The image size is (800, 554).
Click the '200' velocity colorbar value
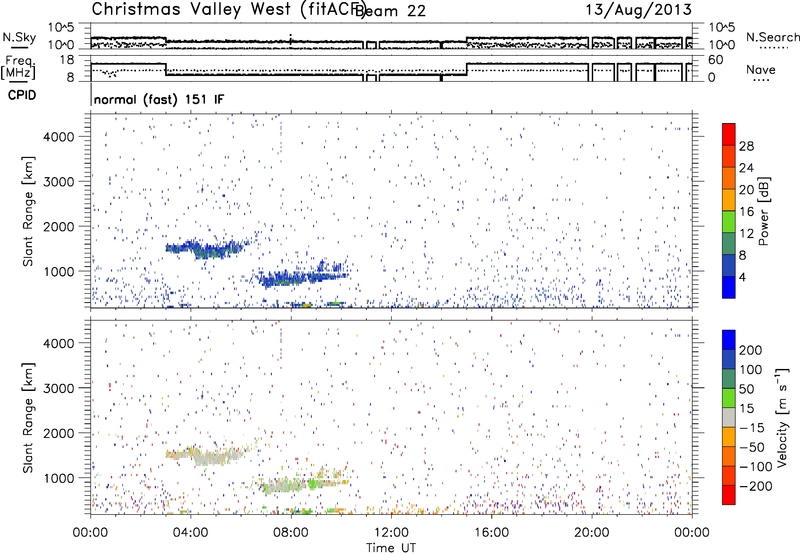click(751, 350)
